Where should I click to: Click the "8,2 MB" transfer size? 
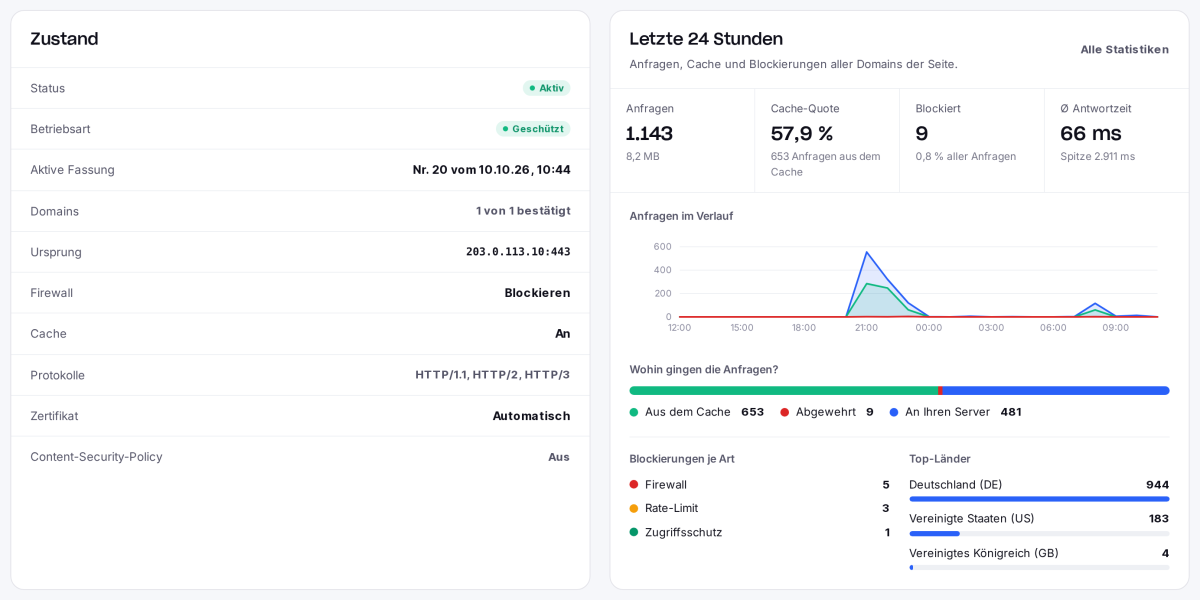coord(643,156)
